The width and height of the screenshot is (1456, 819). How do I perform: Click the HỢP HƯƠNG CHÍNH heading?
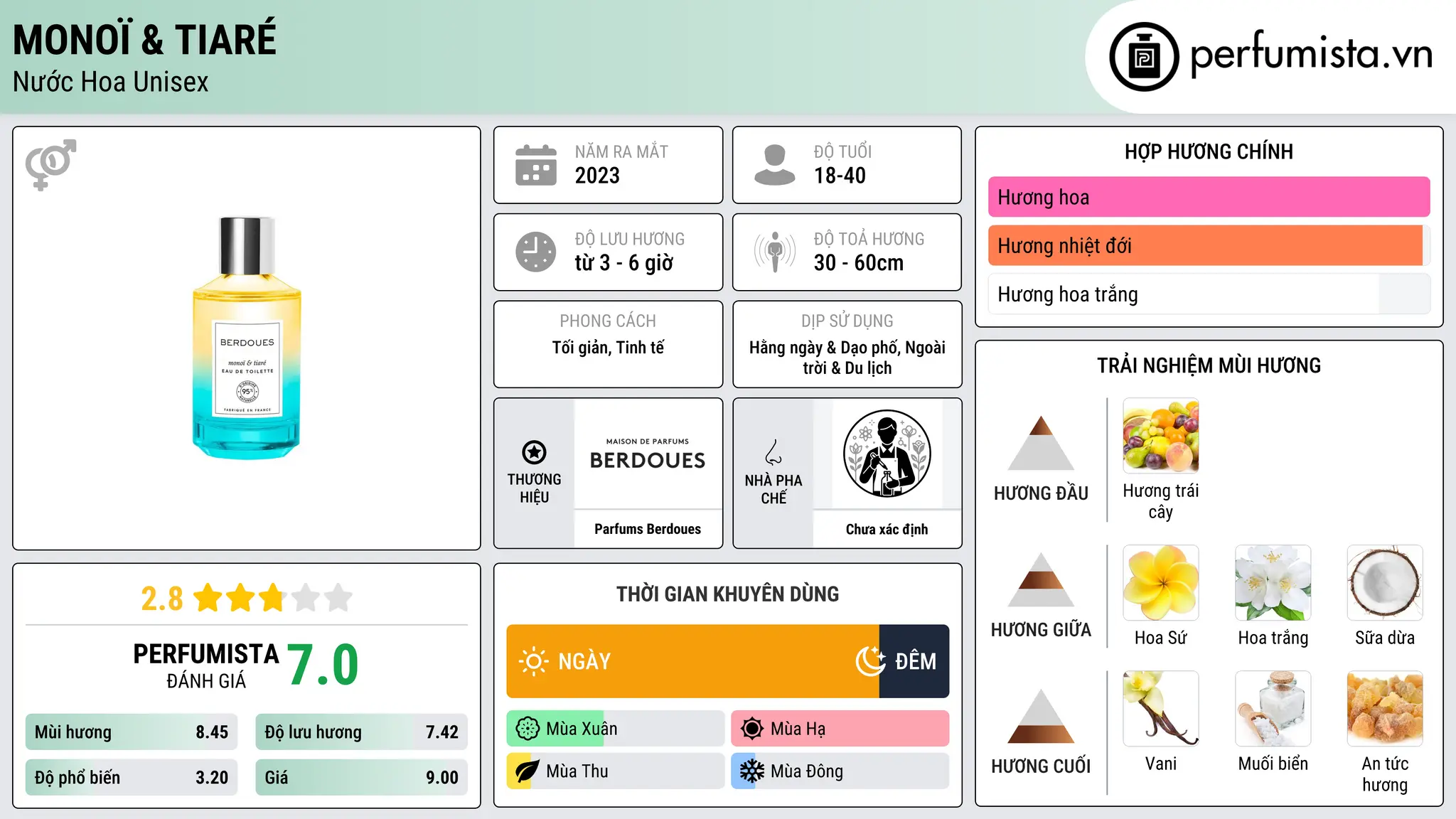click(1209, 151)
